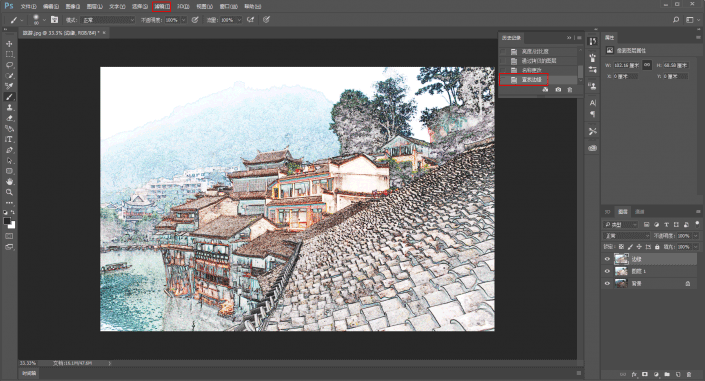The image size is (705, 381).
Task: Select the Hand tool
Action: click(x=9, y=182)
